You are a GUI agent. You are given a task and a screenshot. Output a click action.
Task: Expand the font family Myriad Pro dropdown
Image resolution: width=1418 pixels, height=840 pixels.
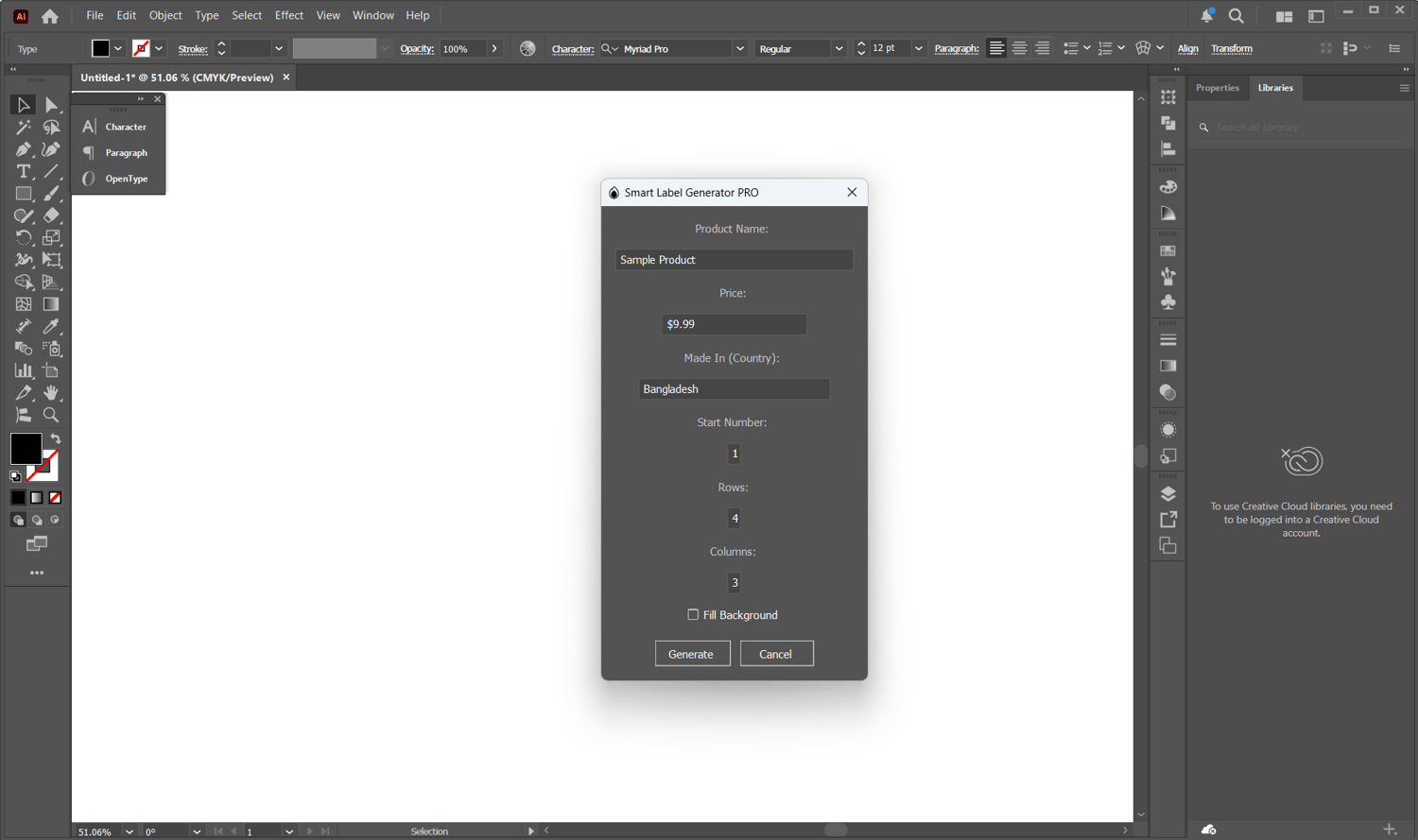pyautogui.click(x=740, y=49)
